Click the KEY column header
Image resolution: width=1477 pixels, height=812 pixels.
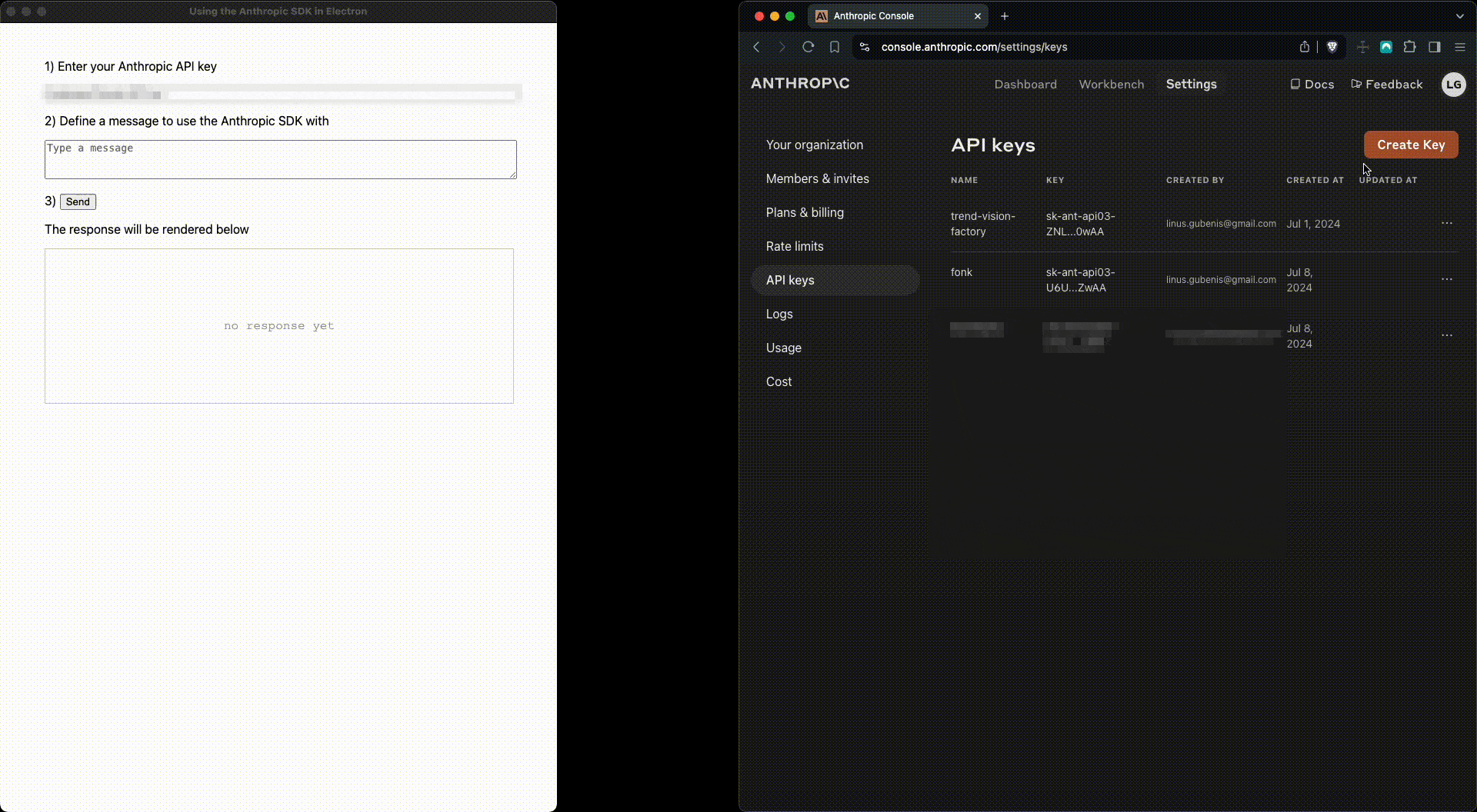pos(1055,180)
